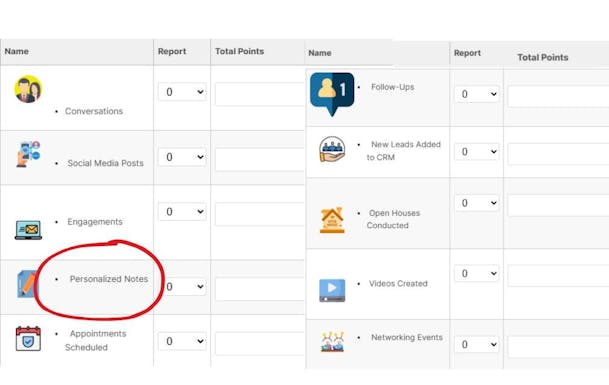Click the New Leads Added to CRM label
This screenshot has height=385, width=609.
404,151
